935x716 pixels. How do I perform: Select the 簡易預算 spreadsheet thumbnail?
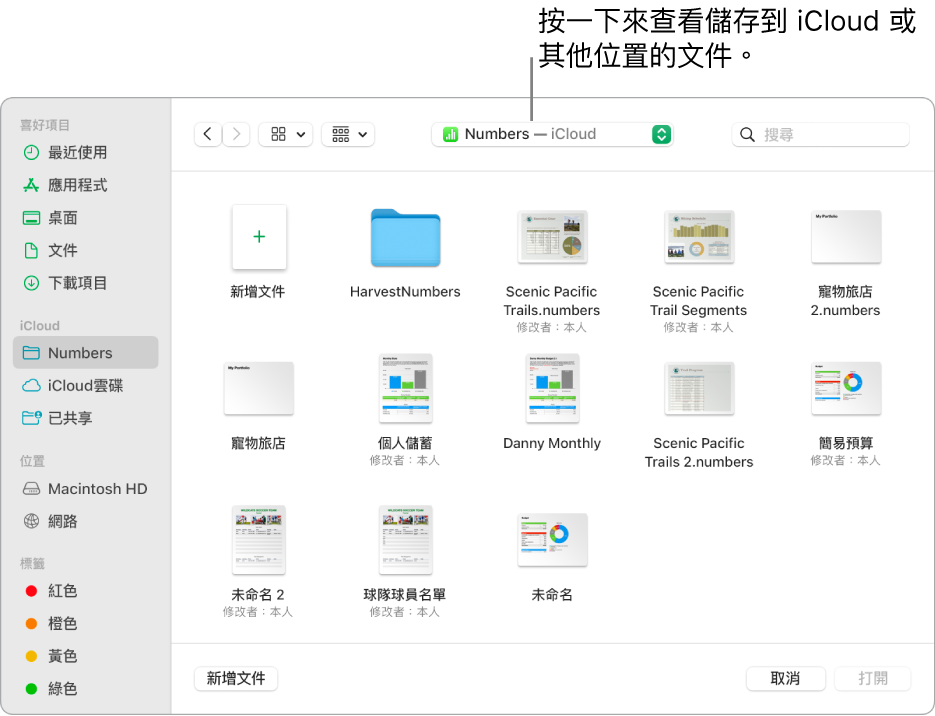pos(845,388)
